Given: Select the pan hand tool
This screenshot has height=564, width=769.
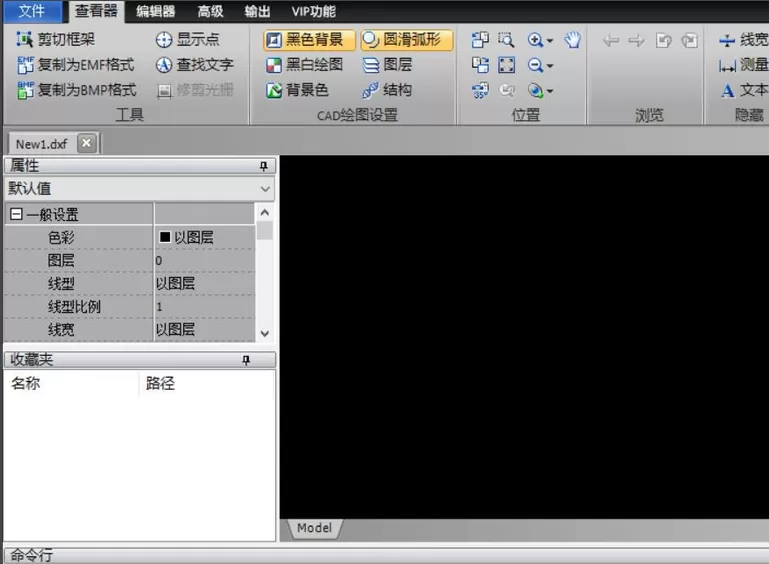Looking at the screenshot, I should 572,40.
